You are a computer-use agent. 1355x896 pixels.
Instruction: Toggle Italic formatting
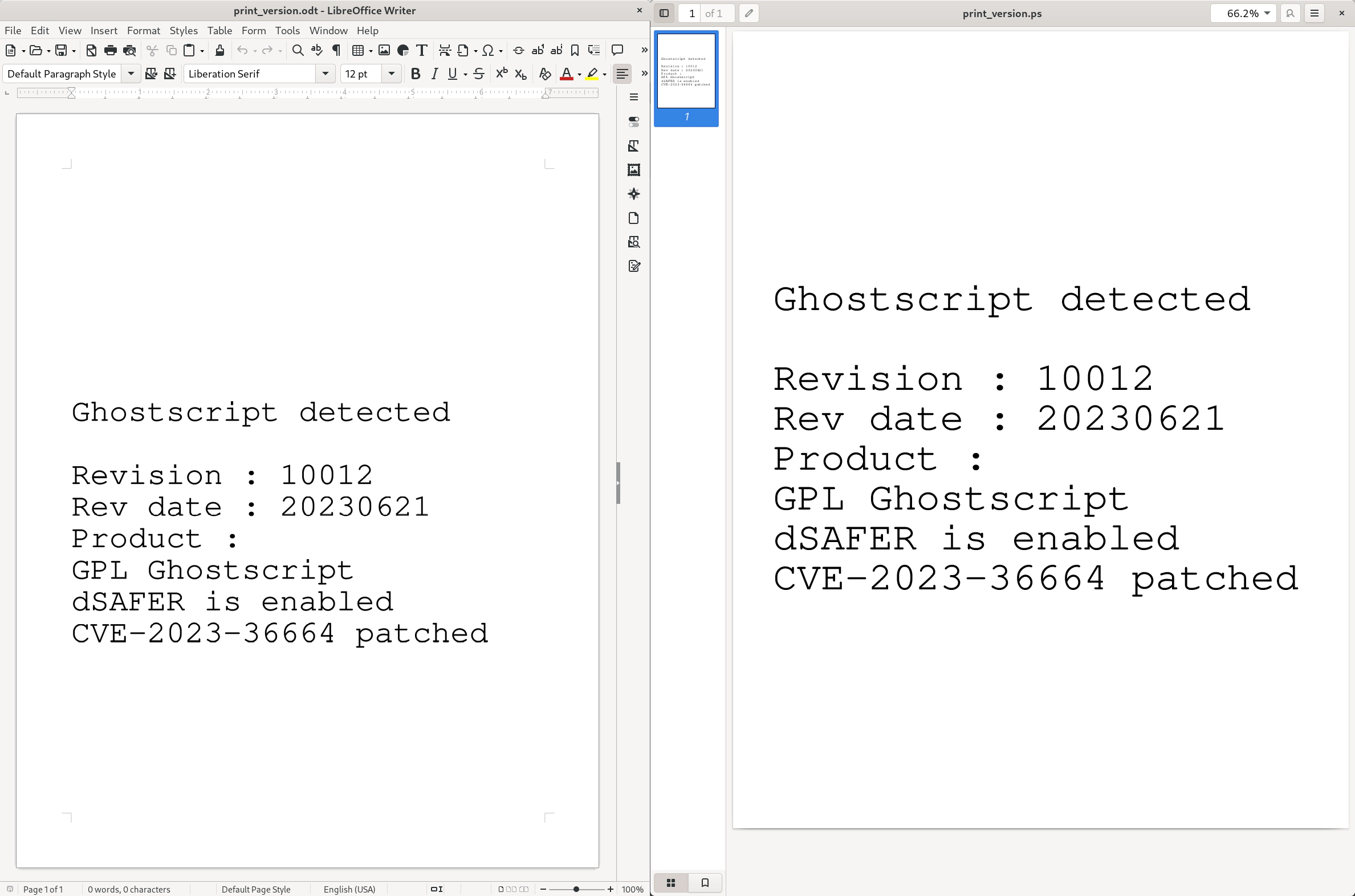click(x=434, y=74)
